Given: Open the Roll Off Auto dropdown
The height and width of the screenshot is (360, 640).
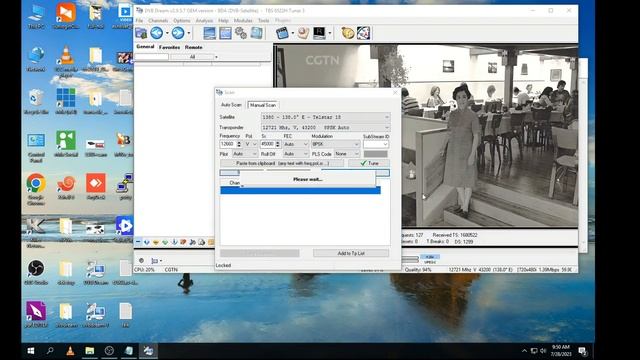Looking at the screenshot, I should [296, 154].
